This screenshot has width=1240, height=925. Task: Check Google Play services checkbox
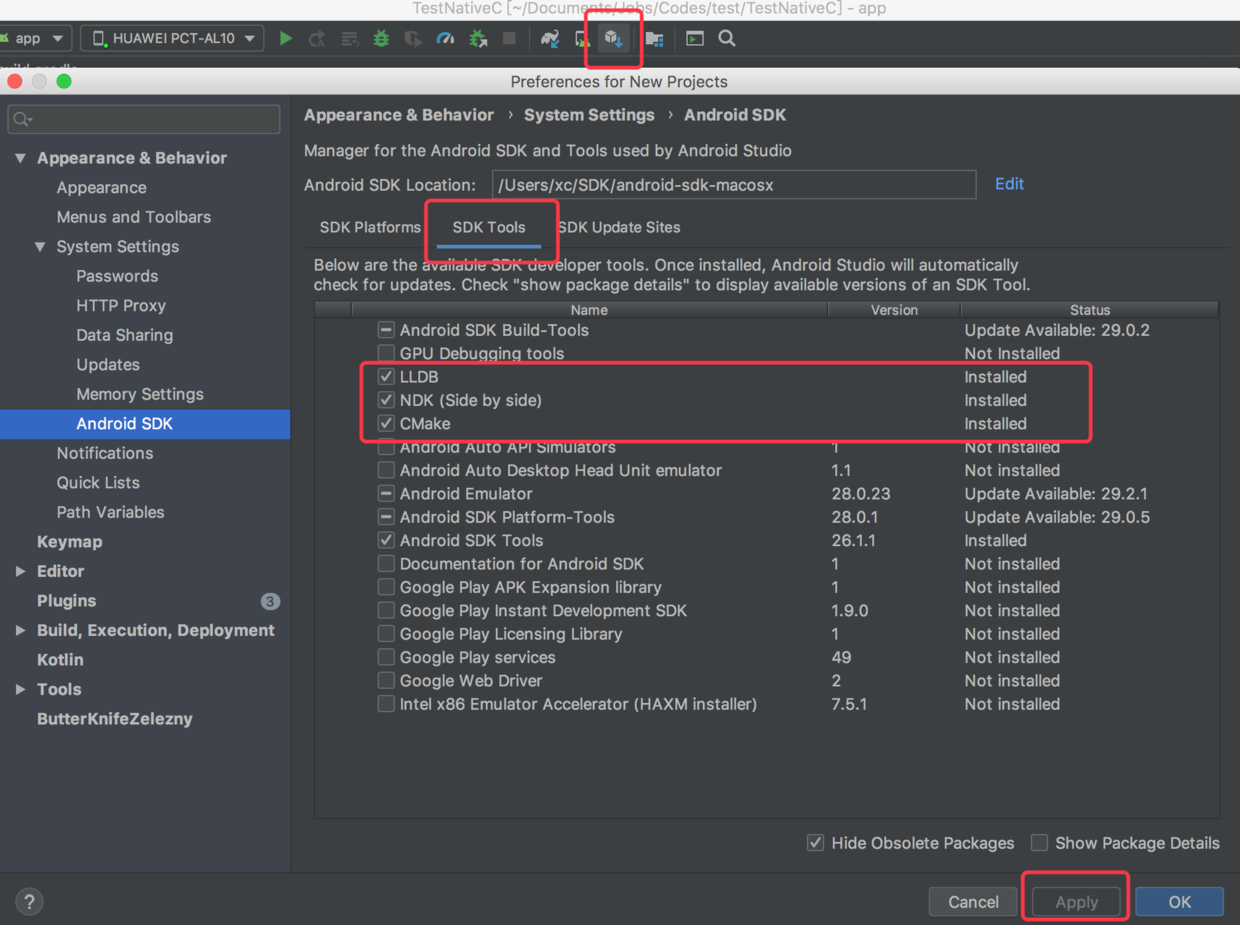coord(386,657)
